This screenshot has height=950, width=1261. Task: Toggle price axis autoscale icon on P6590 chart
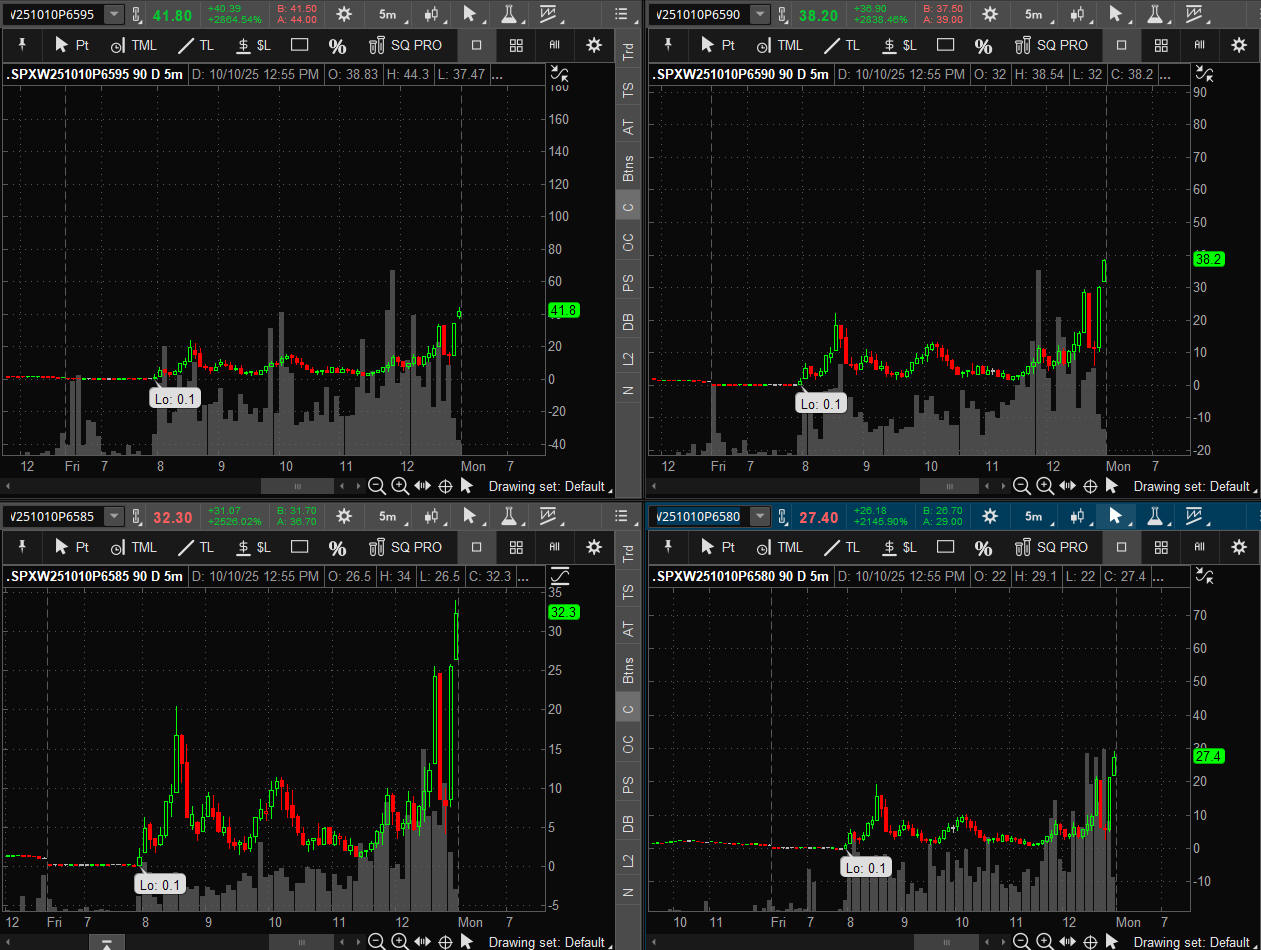click(1204, 74)
